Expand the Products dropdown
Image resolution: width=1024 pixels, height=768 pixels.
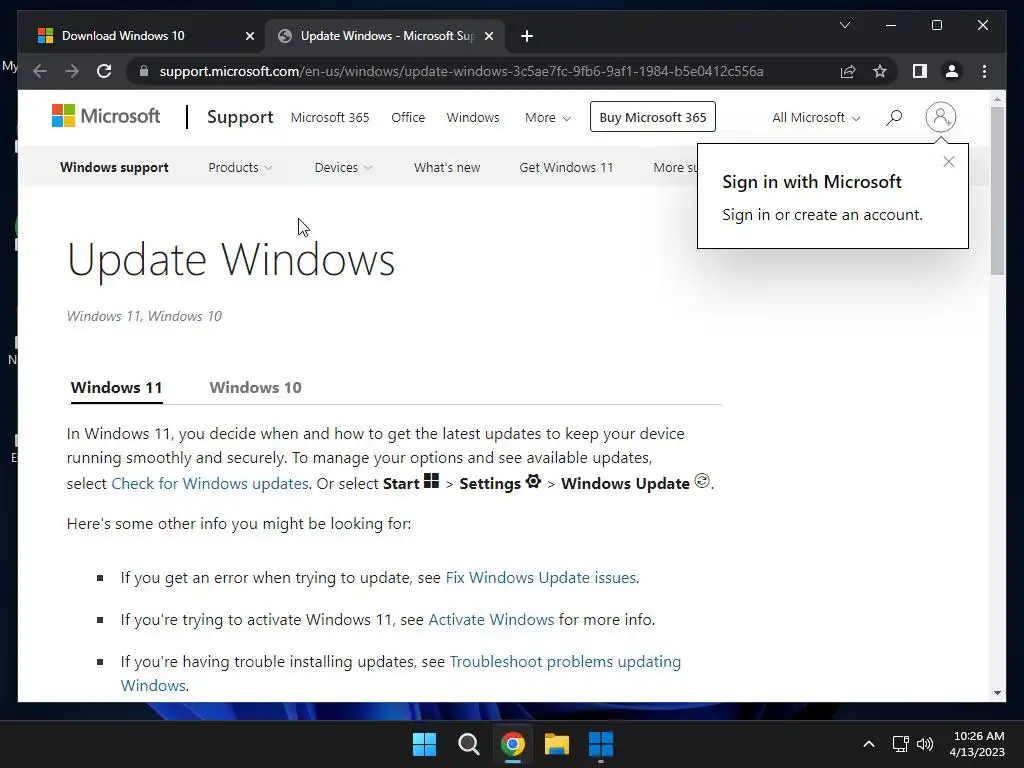coord(240,167)
